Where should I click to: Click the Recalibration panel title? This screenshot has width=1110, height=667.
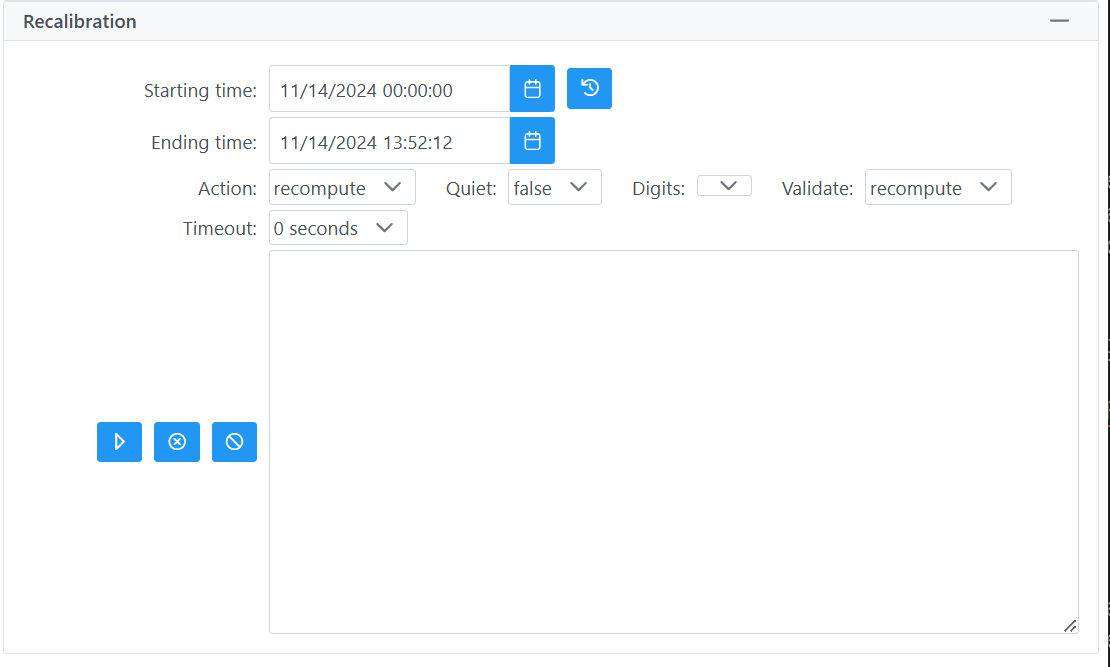coord(80,21)
